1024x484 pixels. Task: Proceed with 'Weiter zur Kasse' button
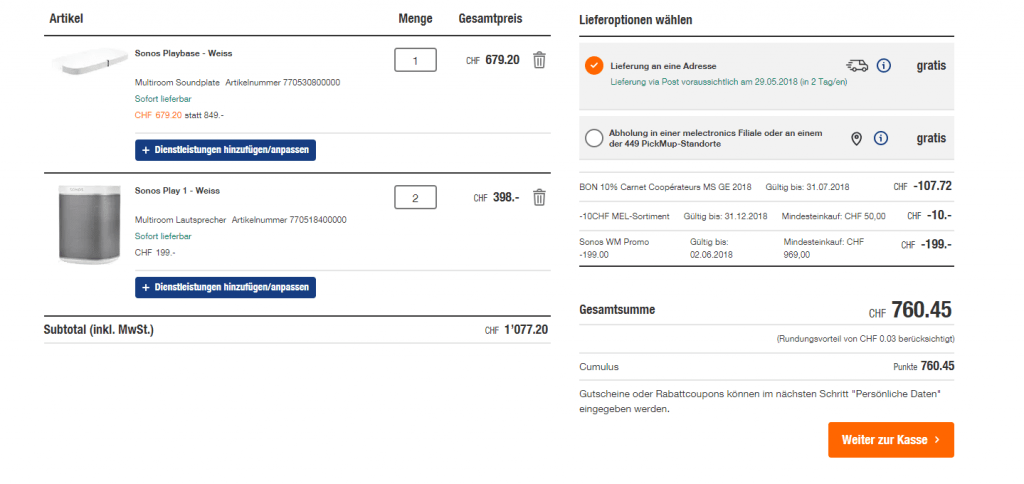890,439
